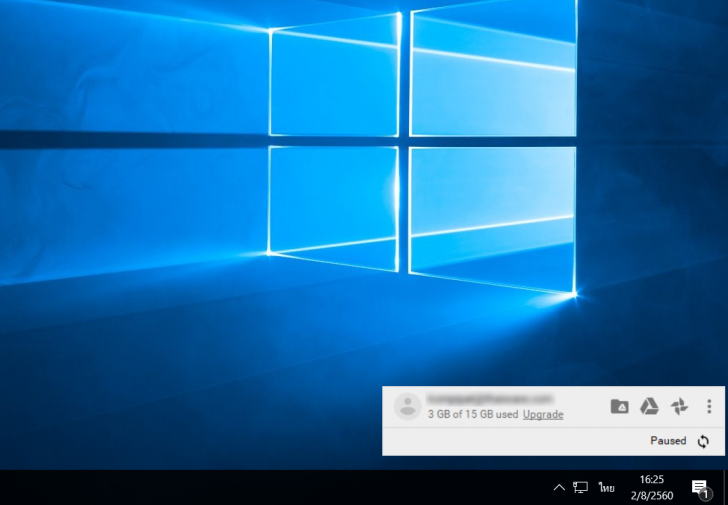Click the 2/8/2560 date in taskbar
The width and height of the screenshot is (728, 505).
pos(652,494)
